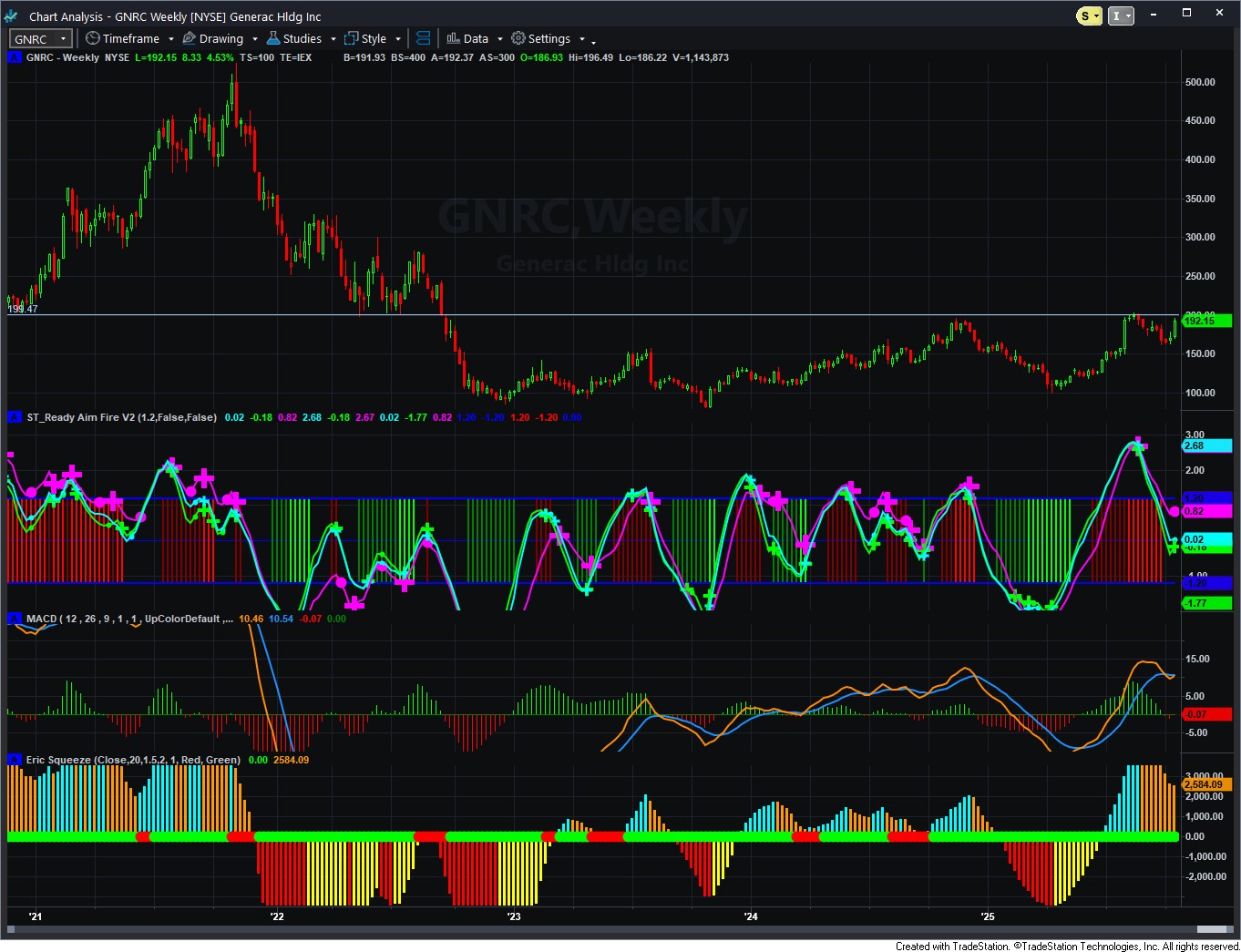1241x952 pixels.
Task: Click the stacked panels layout icon
Action: pos(423,38)
